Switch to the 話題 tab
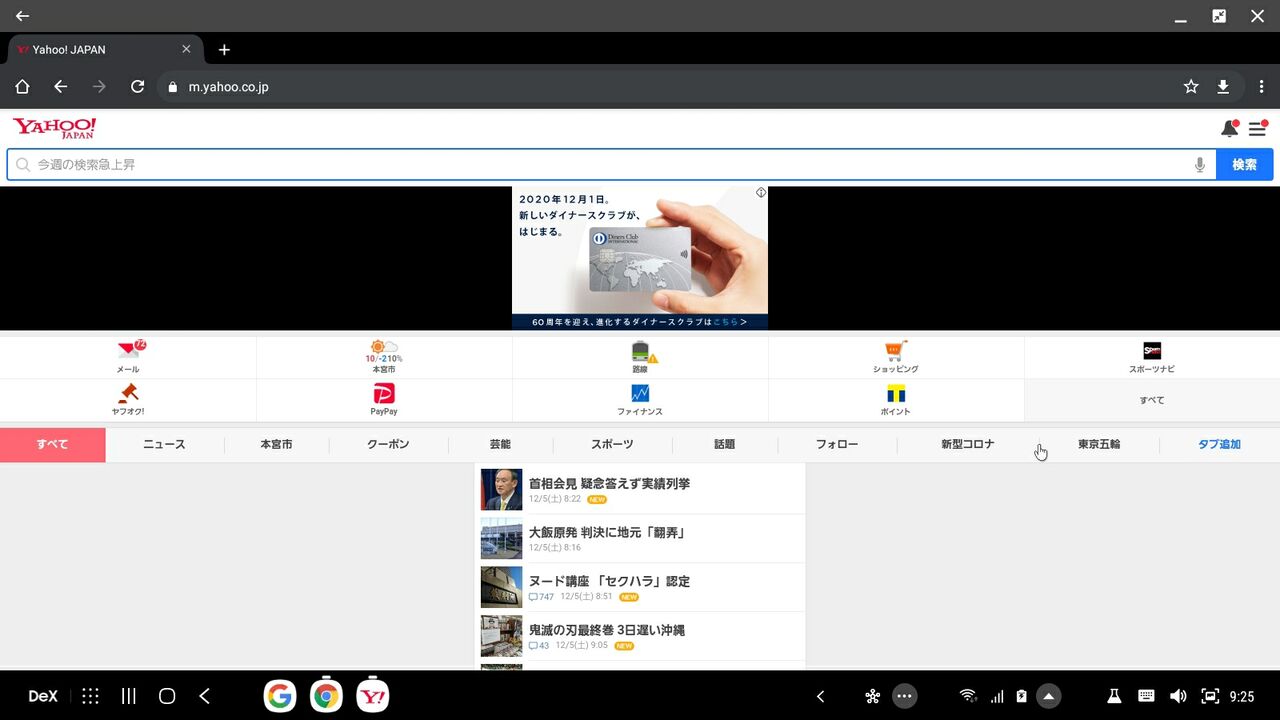The height and width of the screenshot is (720, 1280). (x=724, y=445)
